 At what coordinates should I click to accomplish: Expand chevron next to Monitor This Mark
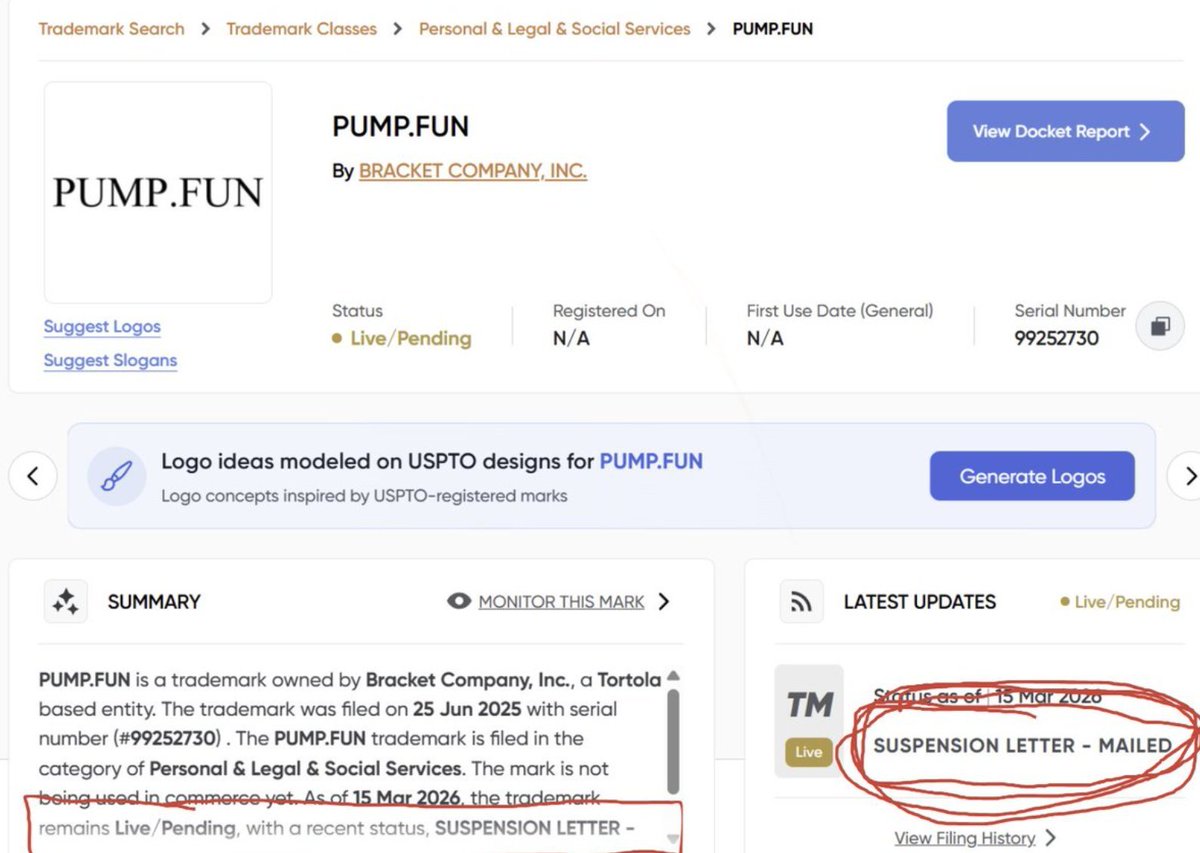coord(664,601)
